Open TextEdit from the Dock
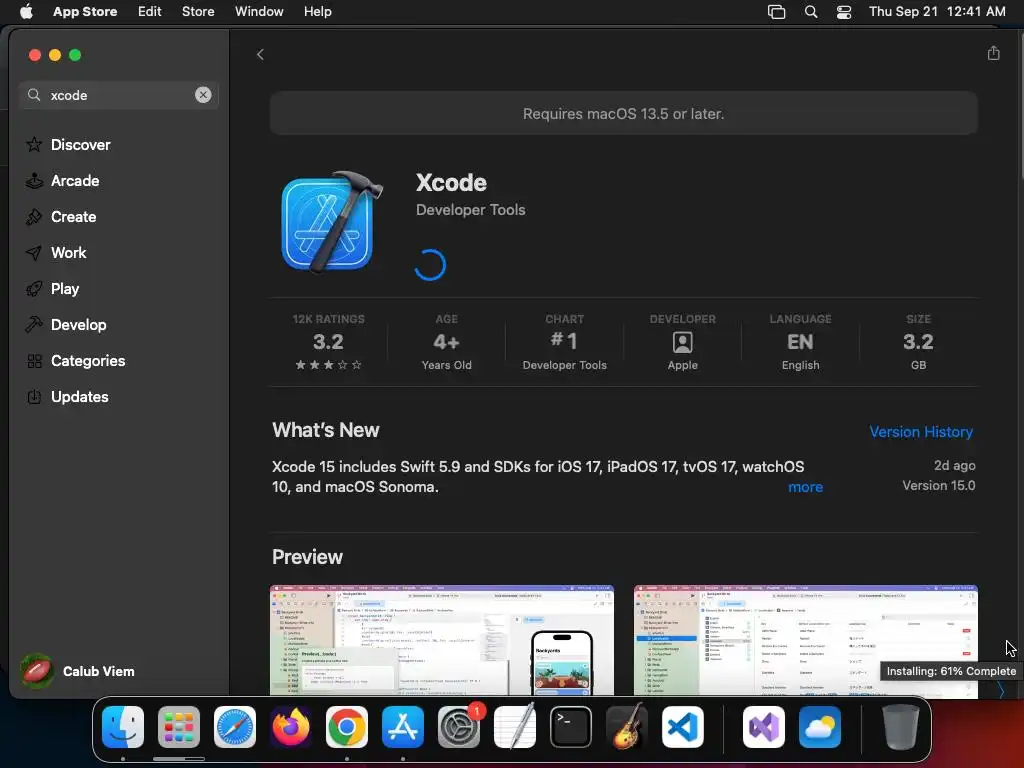Image resolution: width=1024 pixels, height=768 pixels. pos(515,727)
